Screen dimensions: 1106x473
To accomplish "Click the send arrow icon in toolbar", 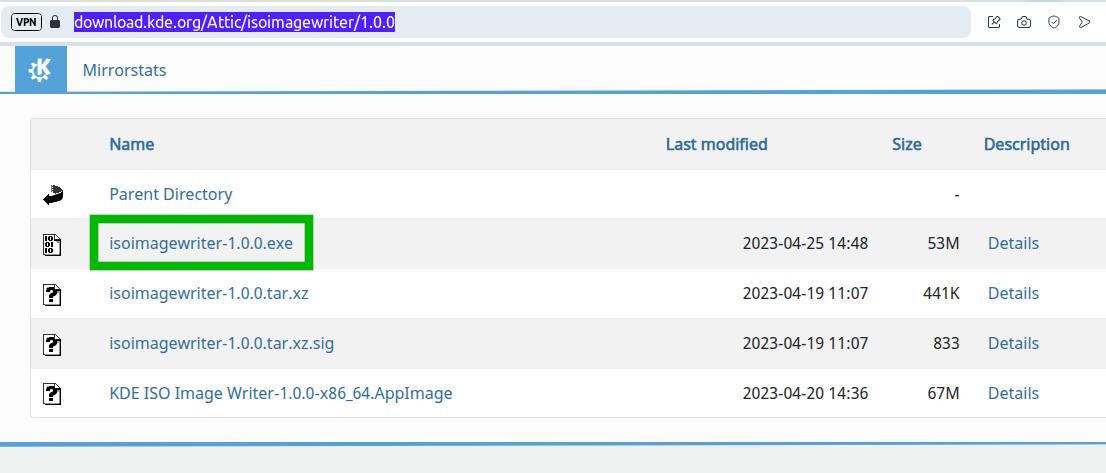I will point(1084,23).
